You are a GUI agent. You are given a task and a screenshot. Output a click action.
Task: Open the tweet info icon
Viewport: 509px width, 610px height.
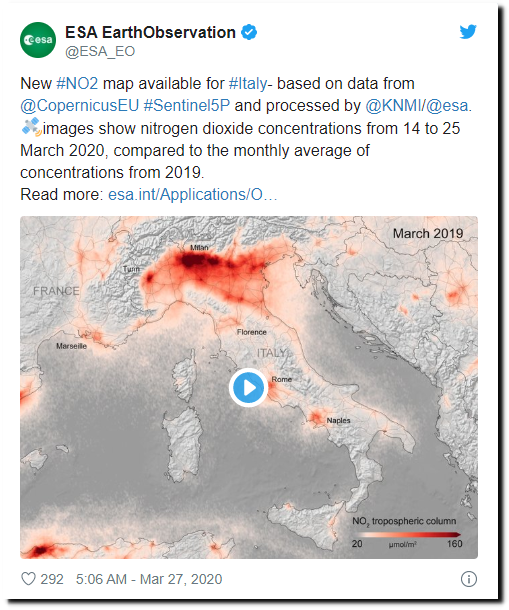coord(469,579)
